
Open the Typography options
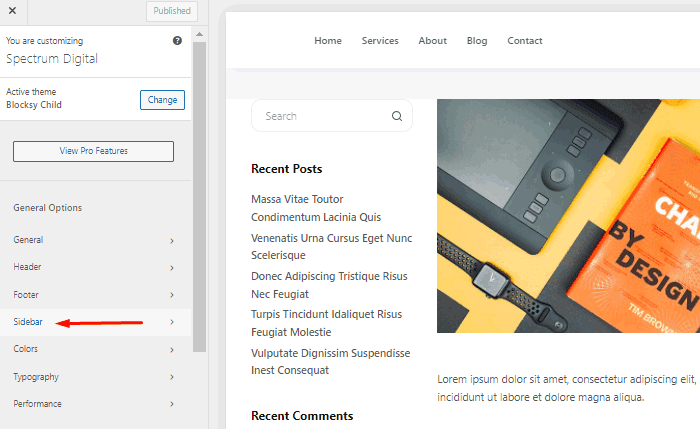(94, 377)
